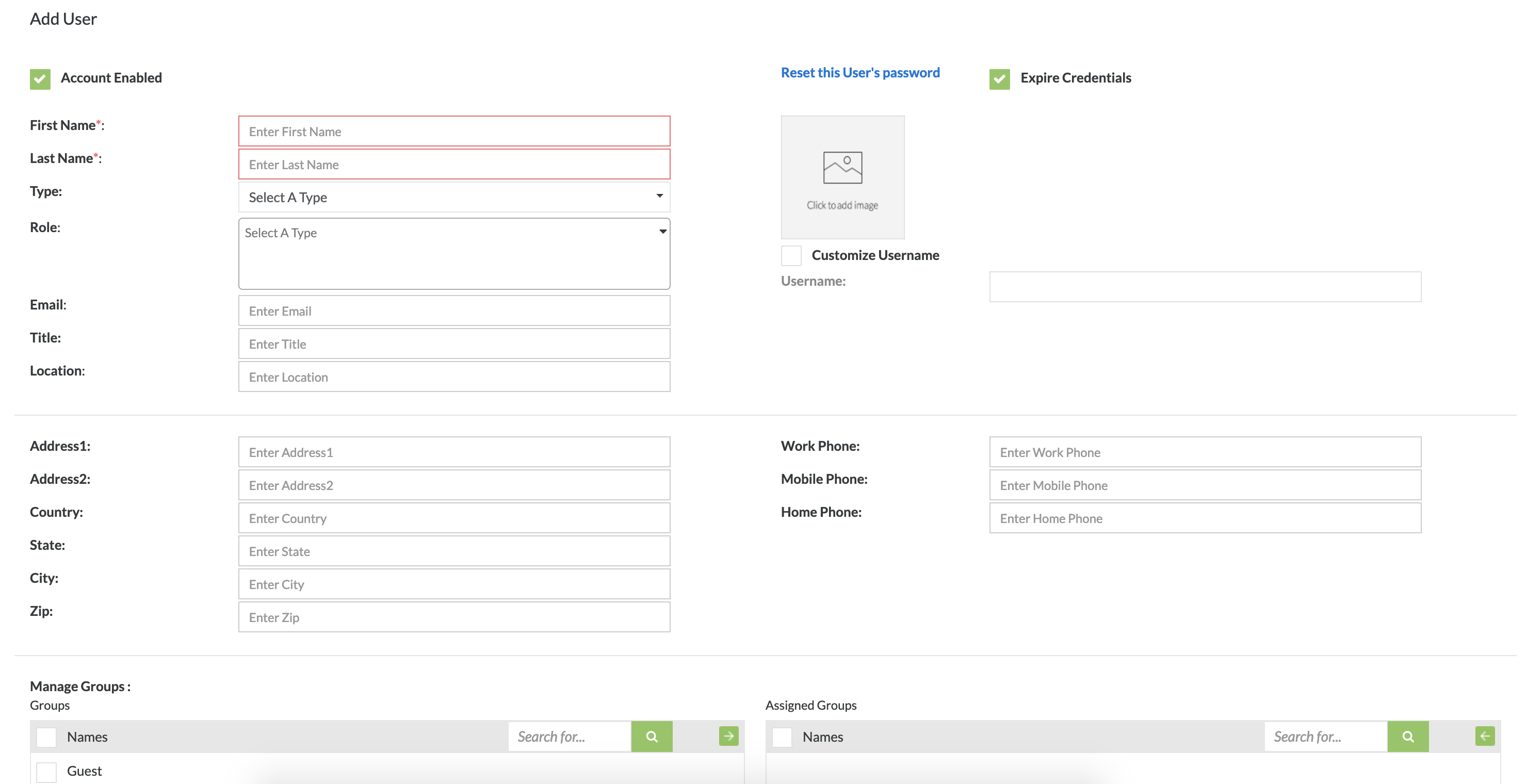
Task: Click the Assigned Groups search magnifier button
Action: click(1408, 737)
